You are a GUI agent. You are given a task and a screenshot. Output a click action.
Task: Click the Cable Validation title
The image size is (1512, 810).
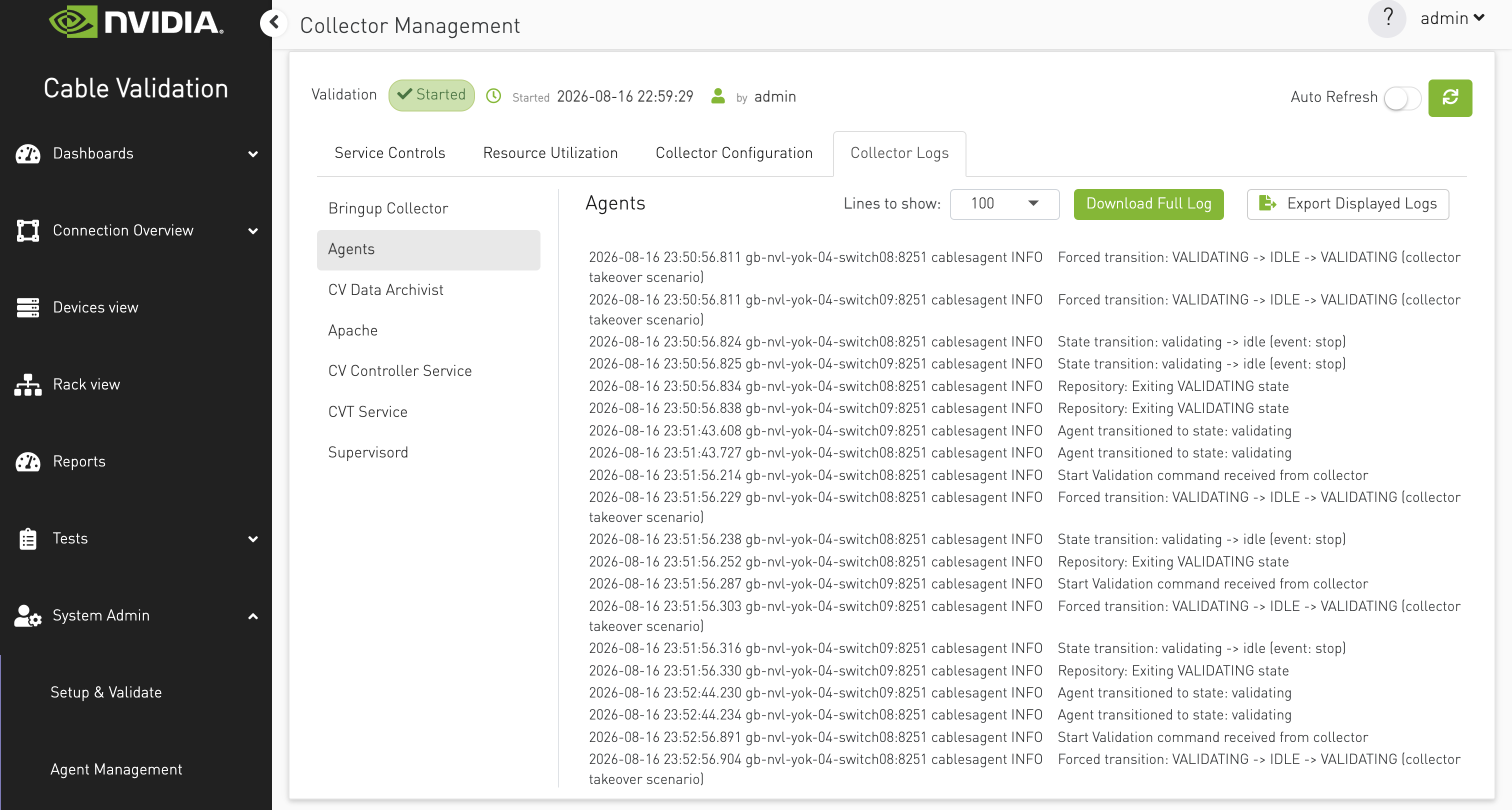click(x=135, y=88)
